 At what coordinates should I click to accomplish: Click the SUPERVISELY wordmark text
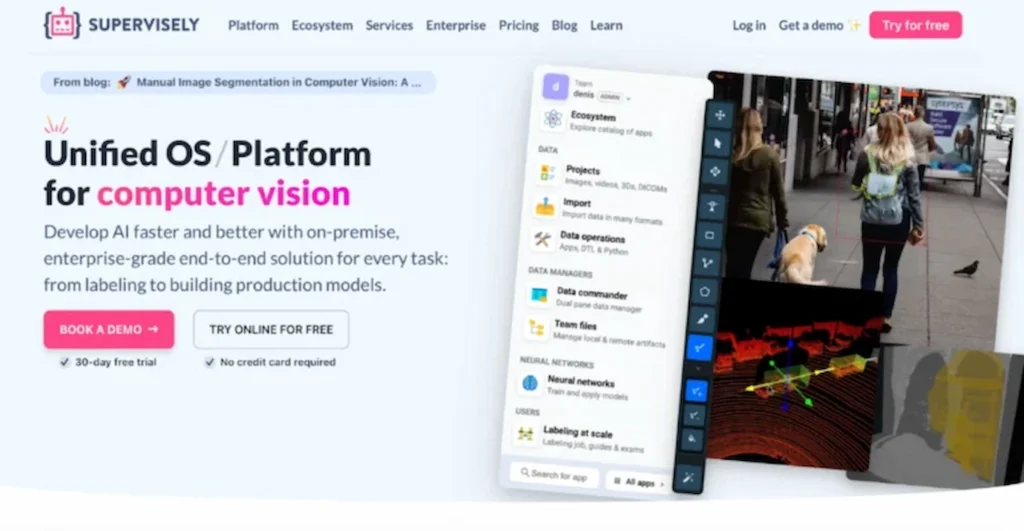[144, 25]
